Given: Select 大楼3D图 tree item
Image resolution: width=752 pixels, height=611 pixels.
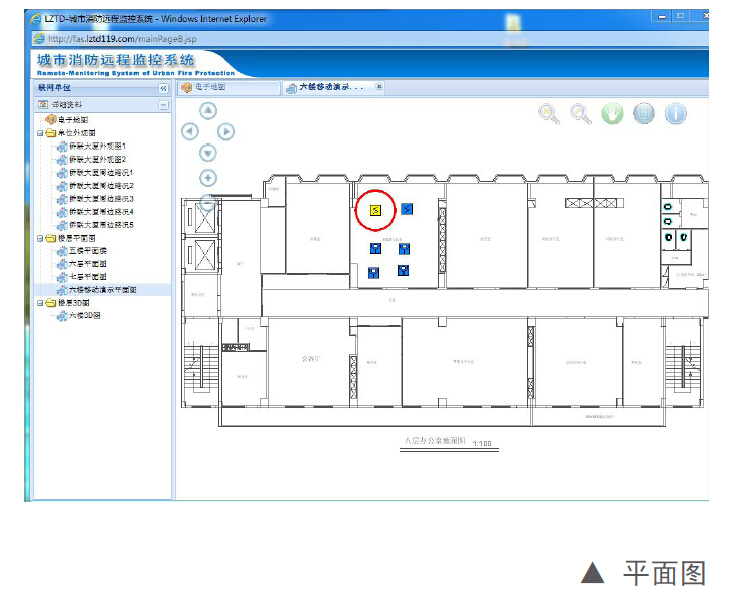Looking at the screenshot, I should pos(84,316).
